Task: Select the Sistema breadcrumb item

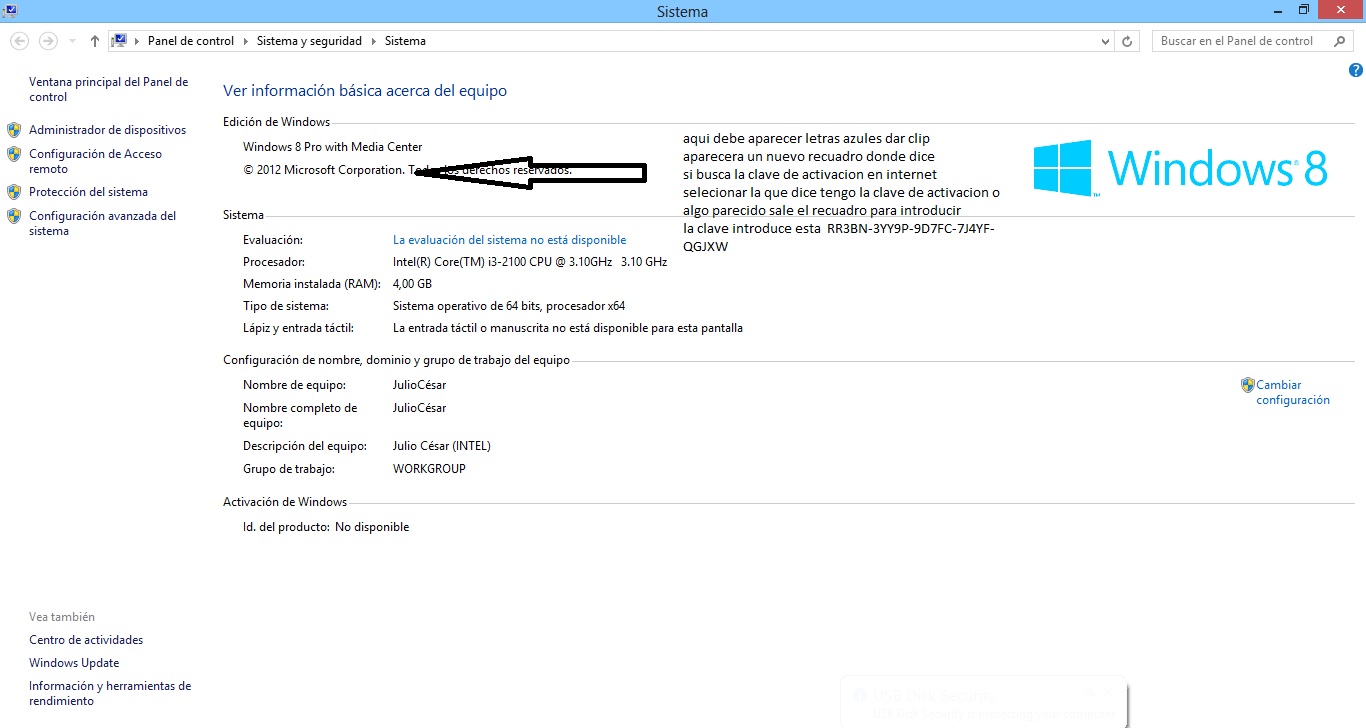Action: tap(405, 41)
